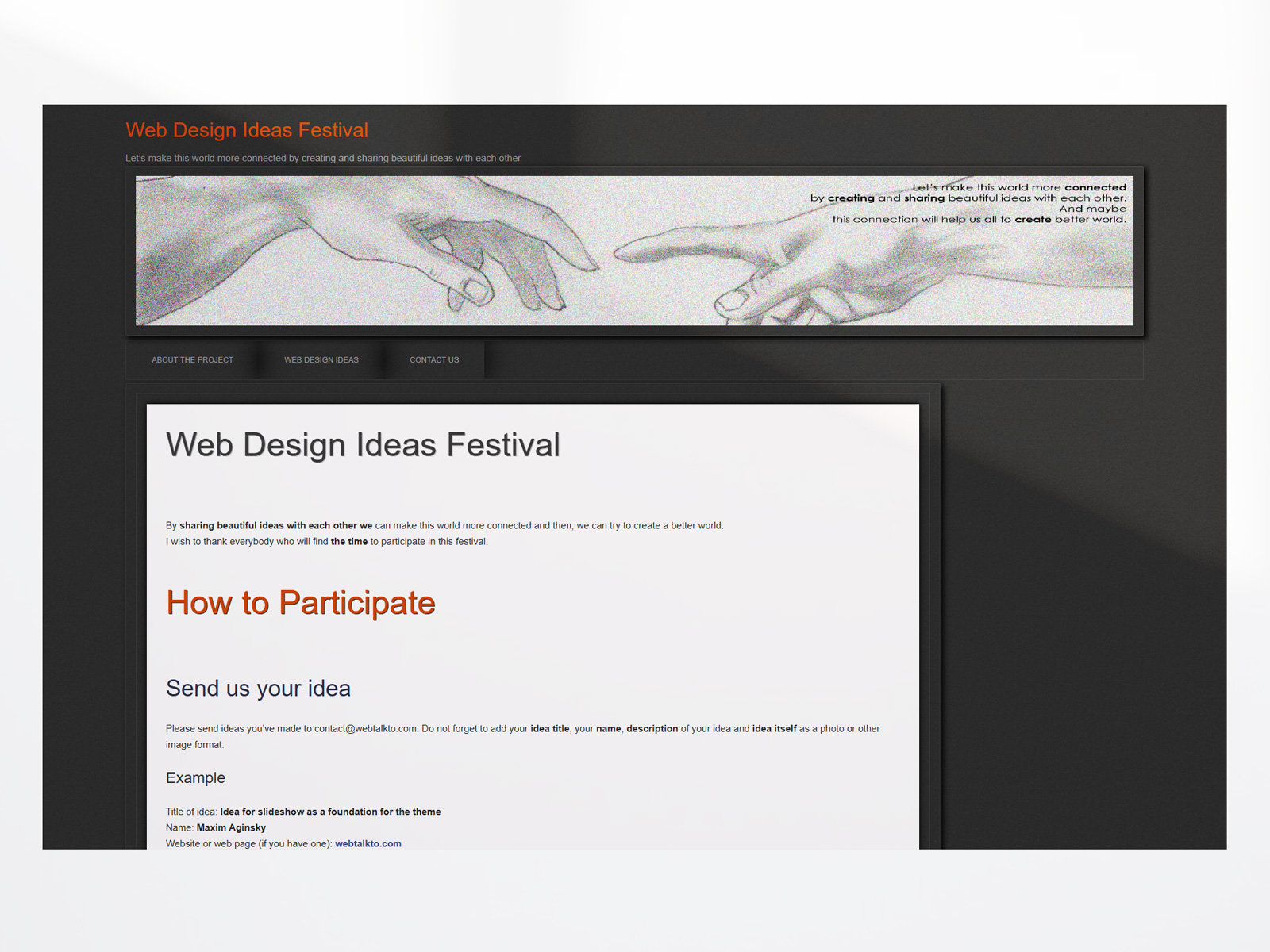Image resolution: width=1270 pixels, height=952 pixels.
Task: Click the bold phrase 'the time'
Action: 348,541
